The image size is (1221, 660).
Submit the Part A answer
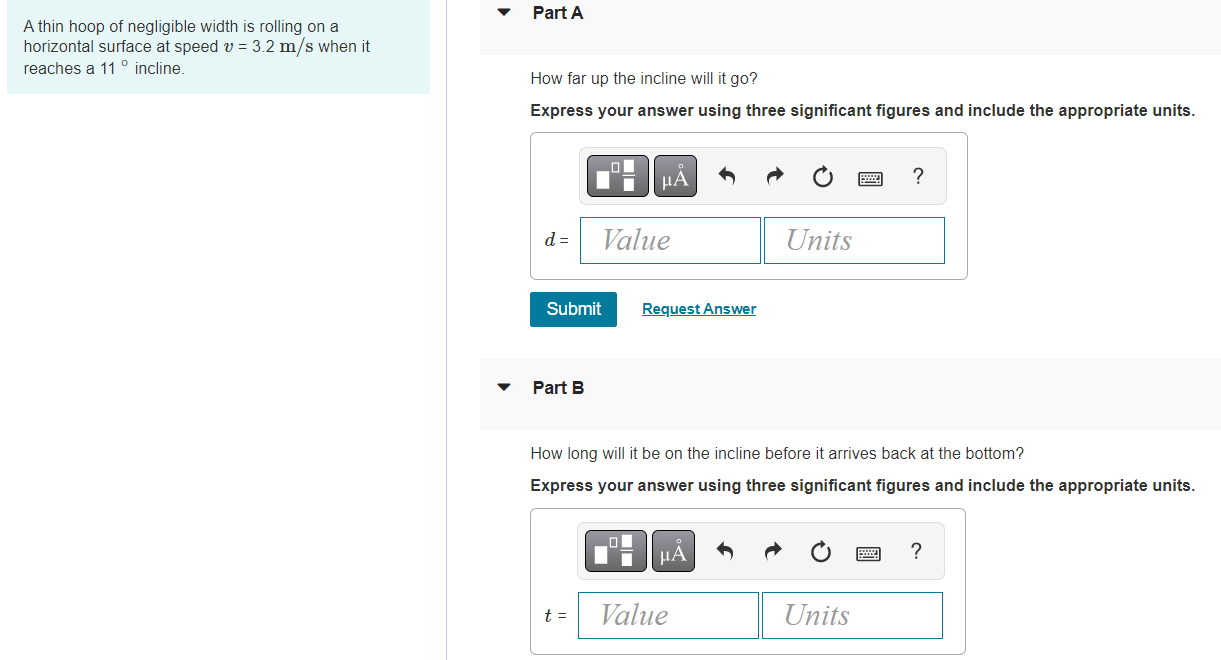pyautogui.click(x=573, y=309)
